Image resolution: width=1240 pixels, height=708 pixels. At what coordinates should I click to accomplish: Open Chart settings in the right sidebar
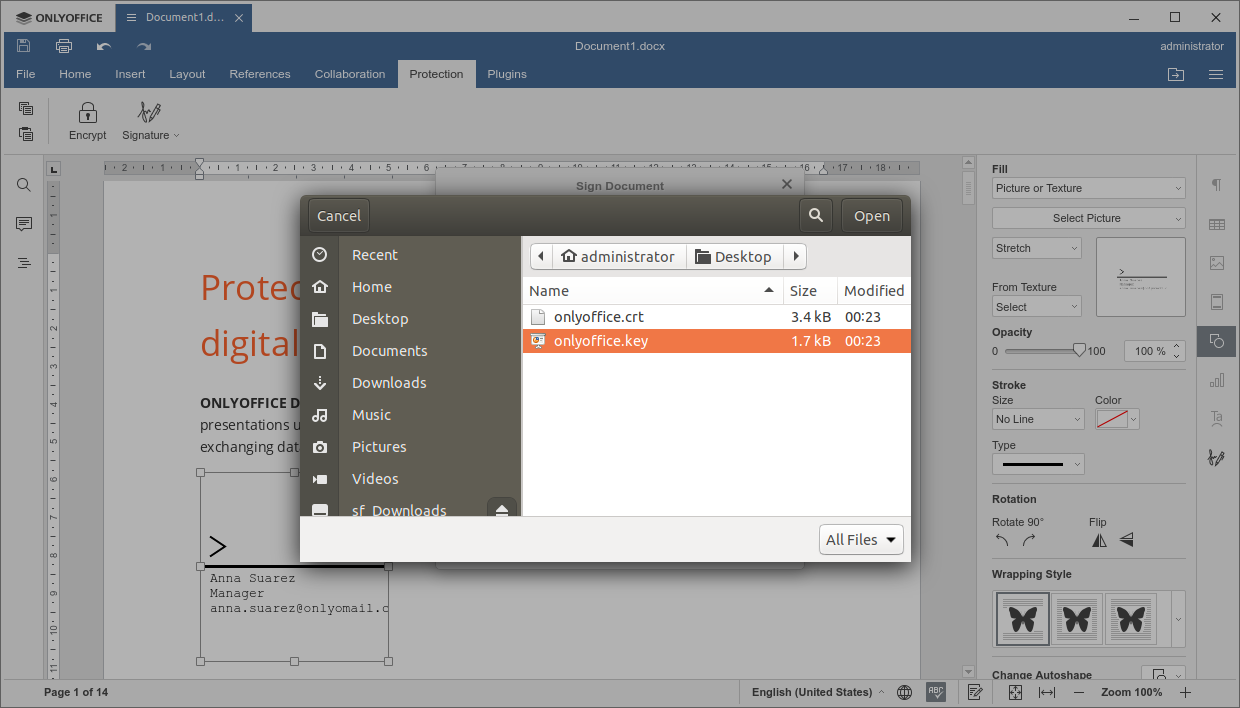pos(1216,380)
